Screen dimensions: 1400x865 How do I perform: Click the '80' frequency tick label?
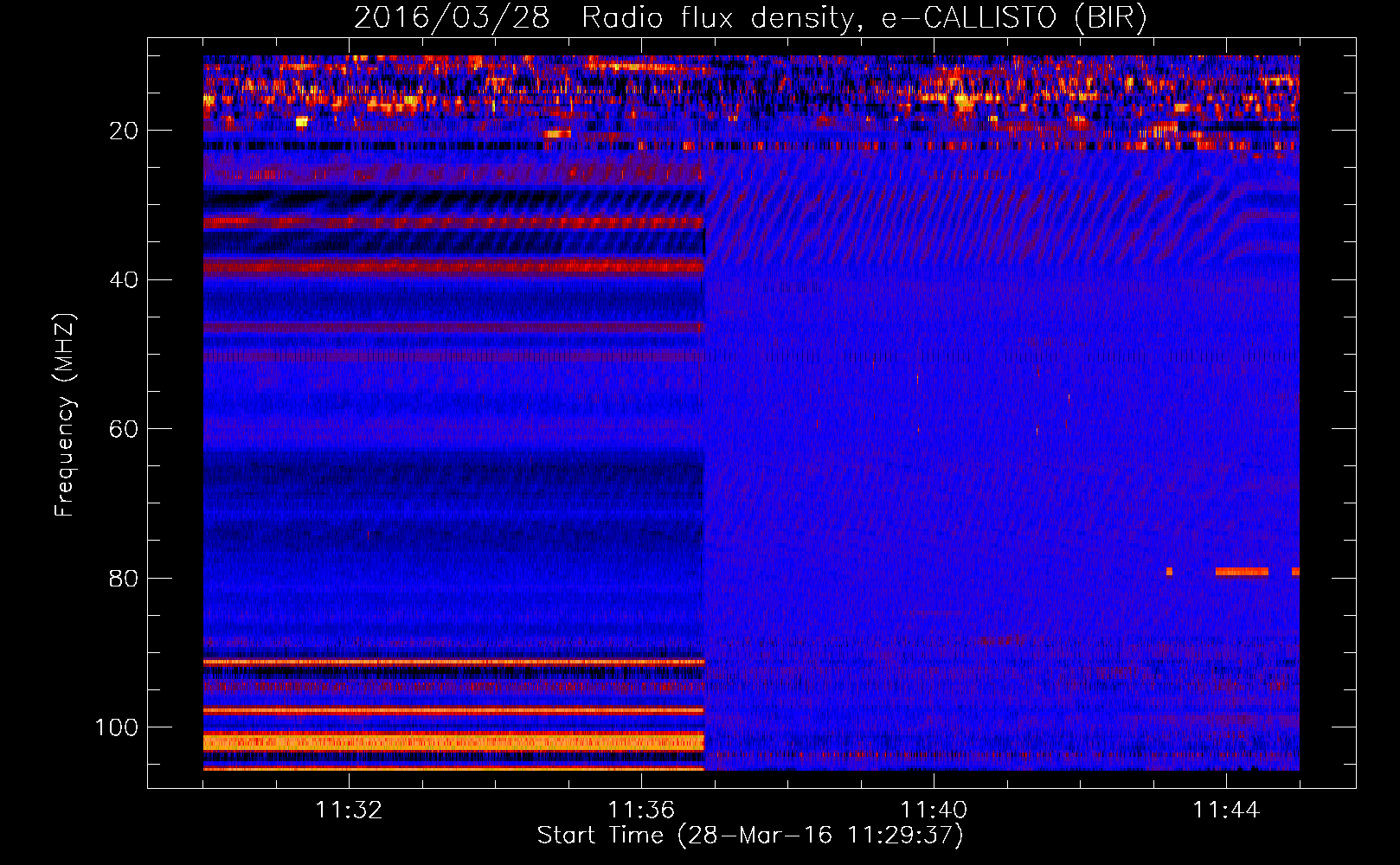pos(125,578)
